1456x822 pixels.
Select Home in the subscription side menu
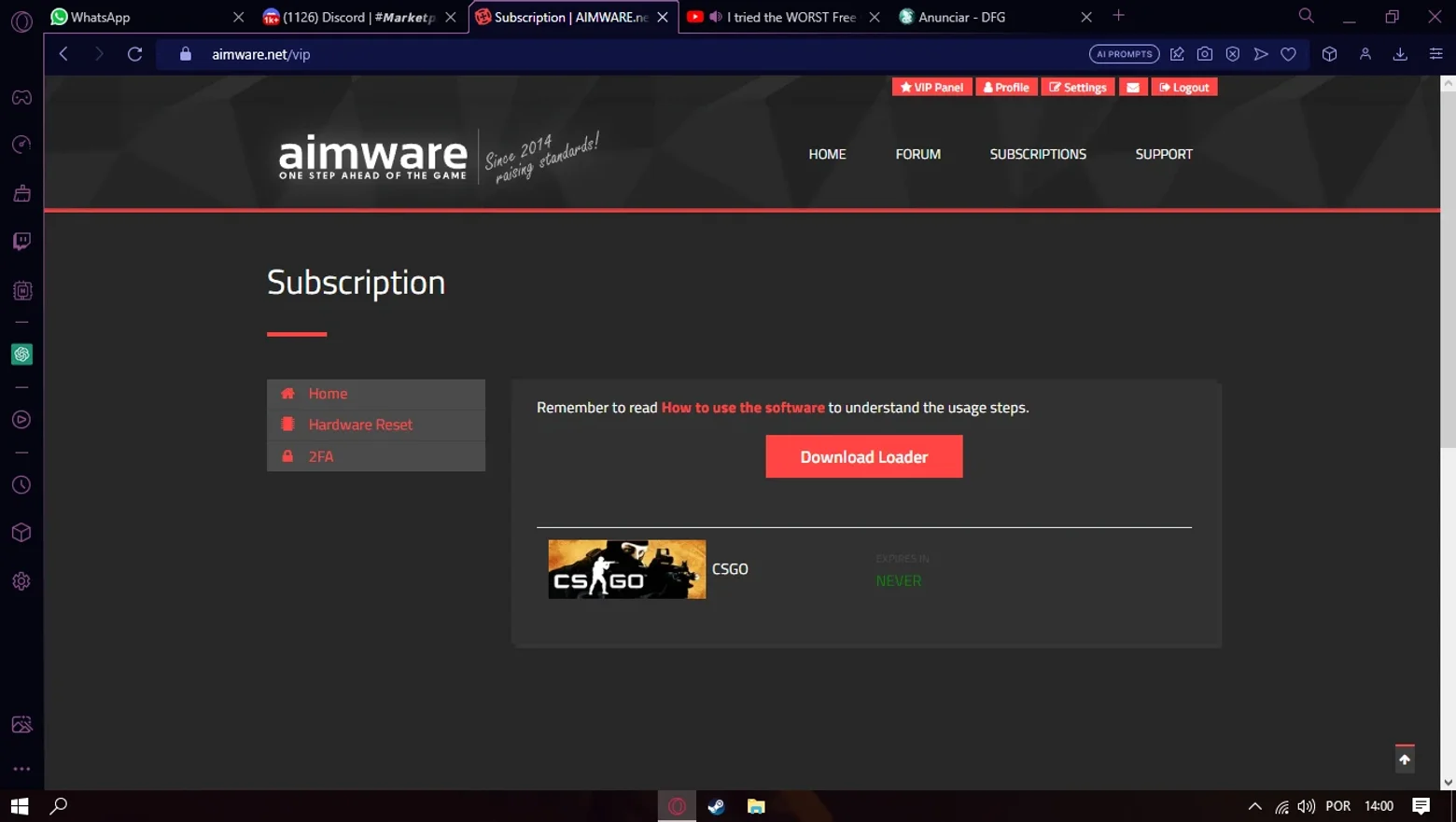[376, 394]
